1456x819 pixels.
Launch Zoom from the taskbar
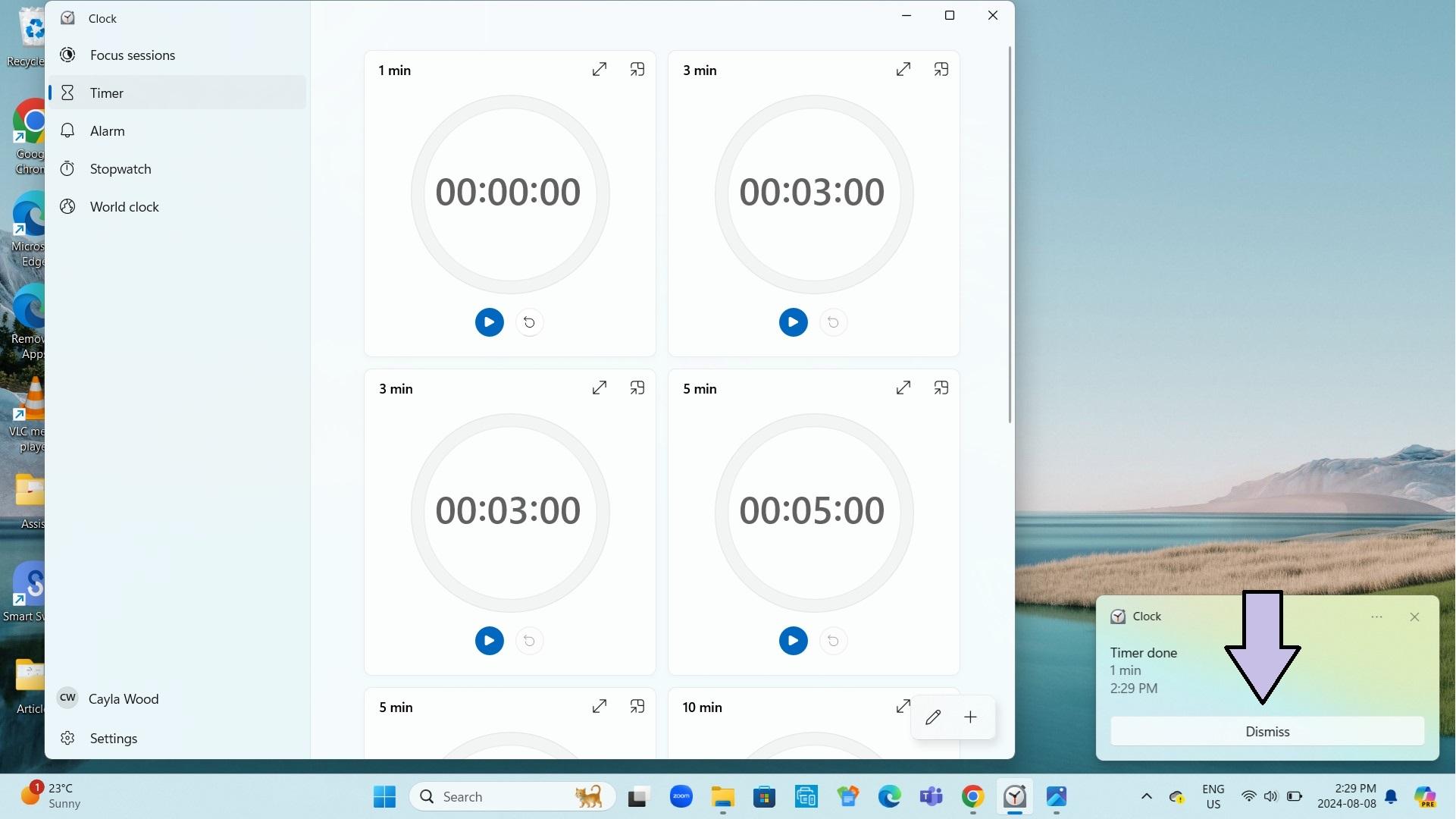point(681,797)
